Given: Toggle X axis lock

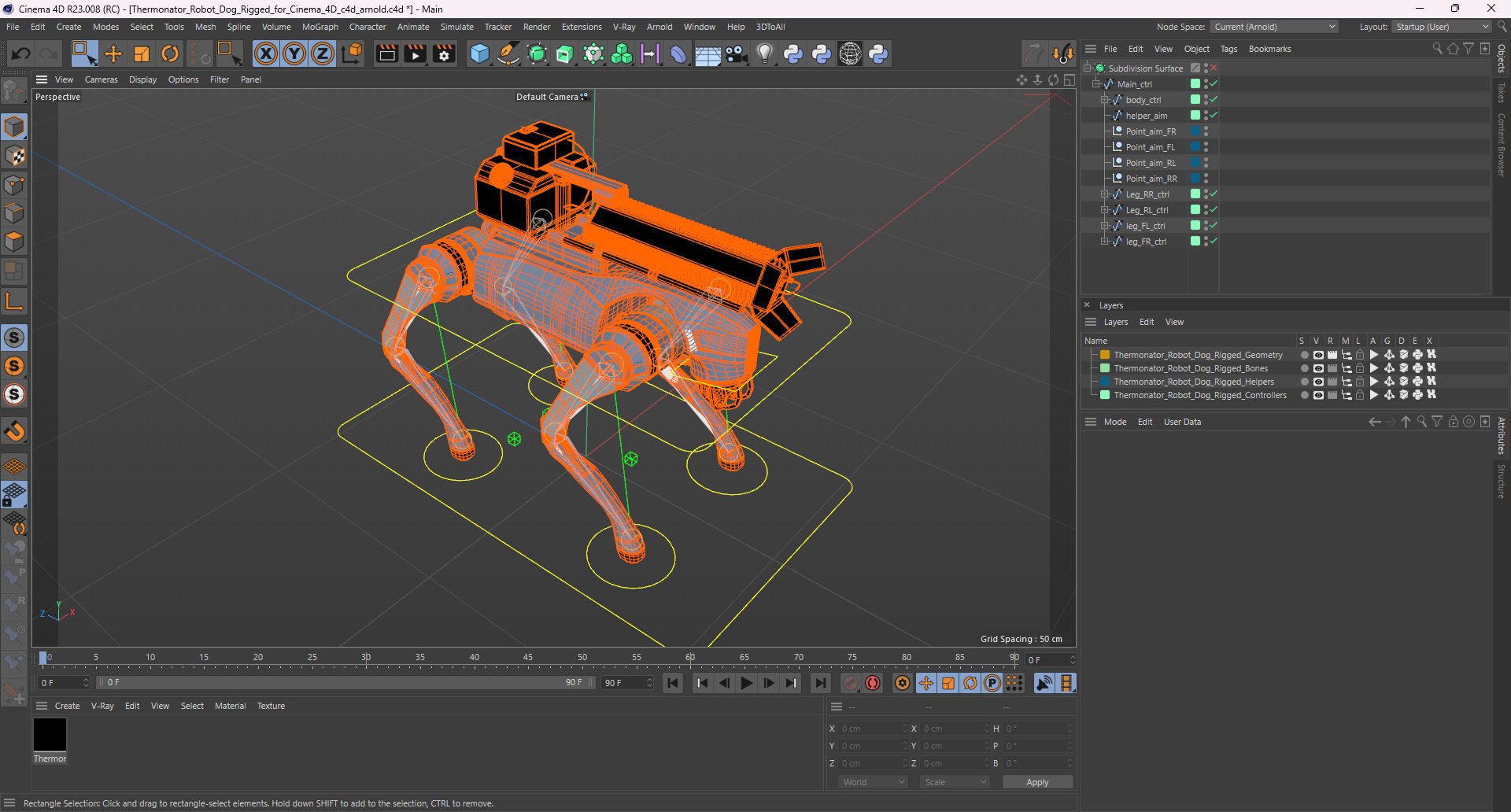Looking at the screenshot, I should tap(266, 54).
